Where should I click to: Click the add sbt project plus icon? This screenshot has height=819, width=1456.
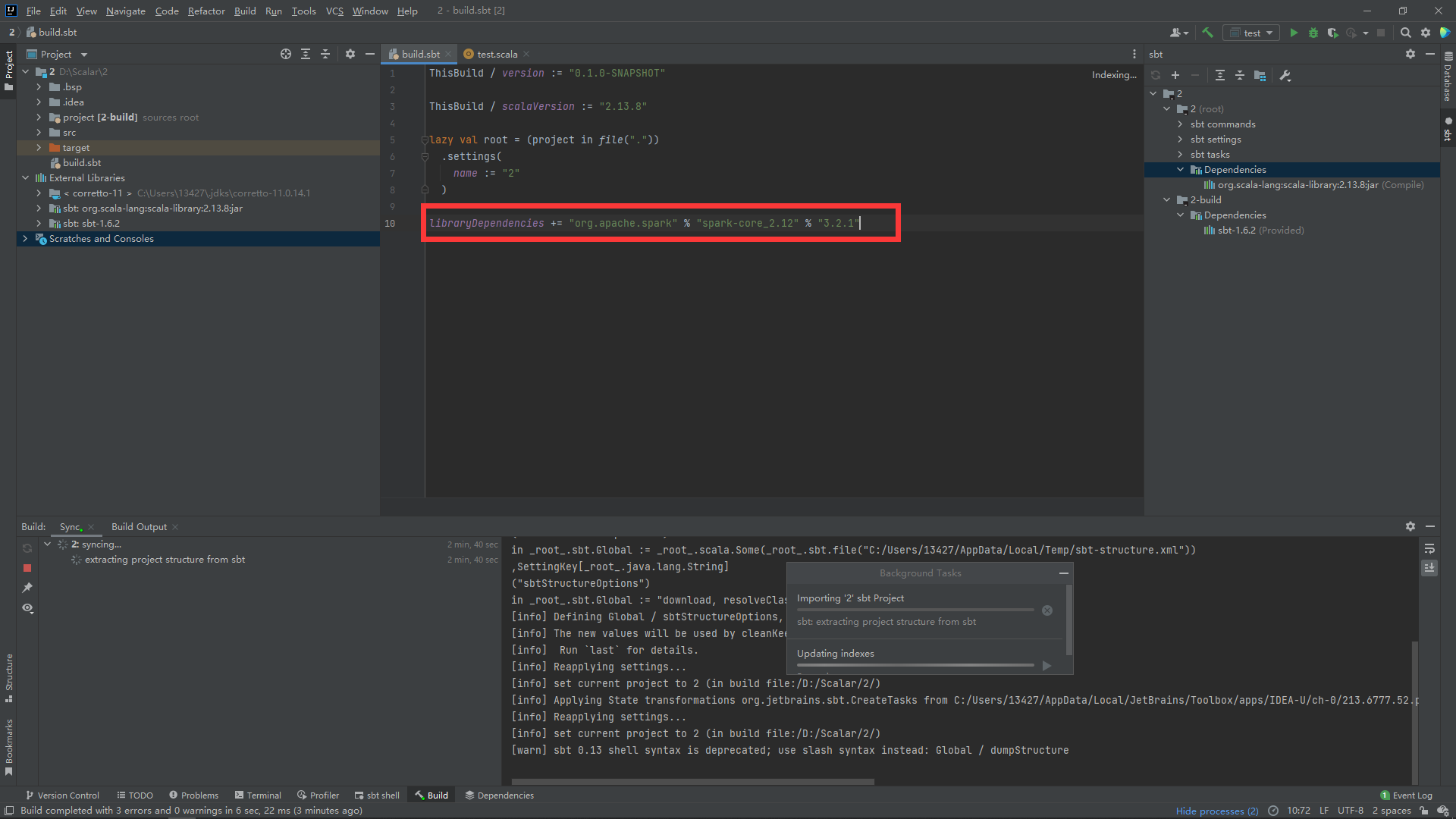pyautogui.click(x=1175, y=75)
